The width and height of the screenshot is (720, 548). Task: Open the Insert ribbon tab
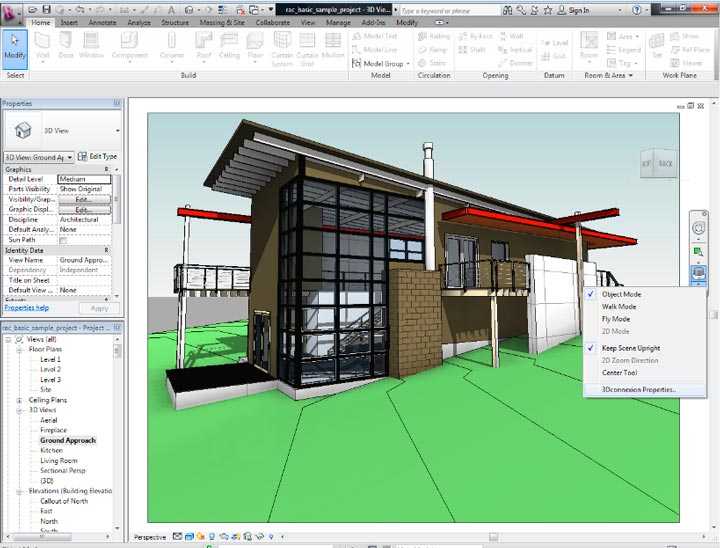69,22
